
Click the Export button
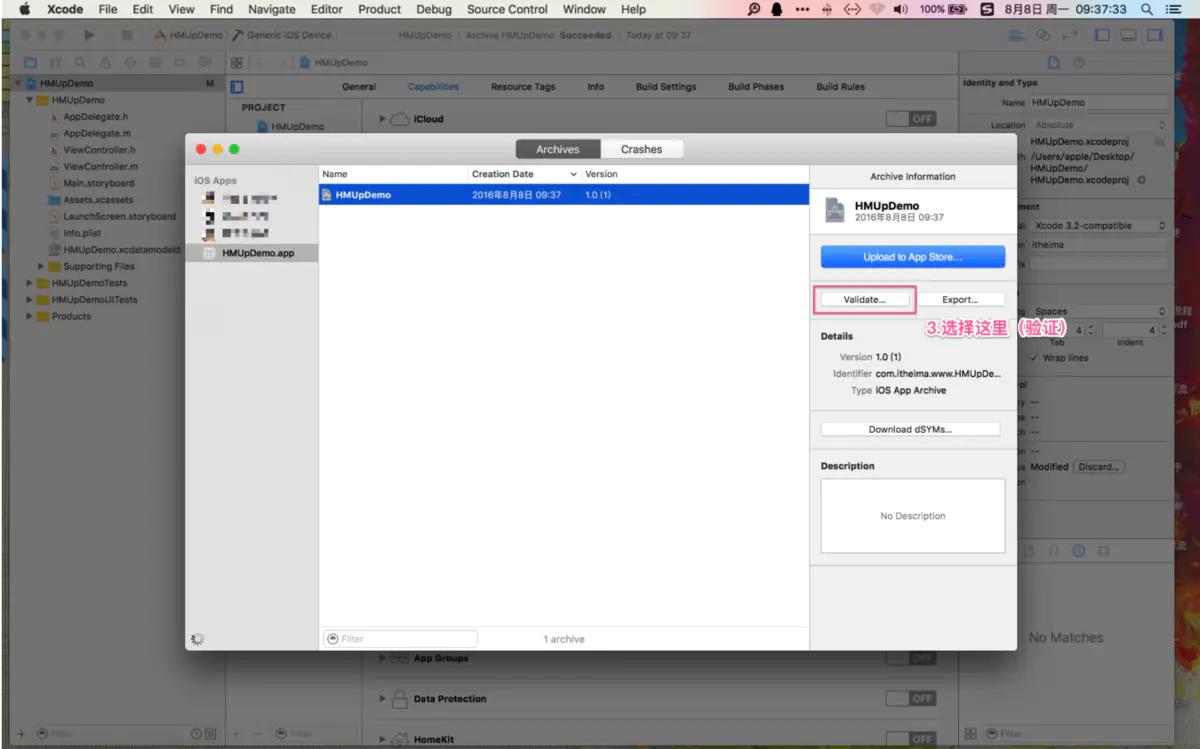tap(960, 299)
